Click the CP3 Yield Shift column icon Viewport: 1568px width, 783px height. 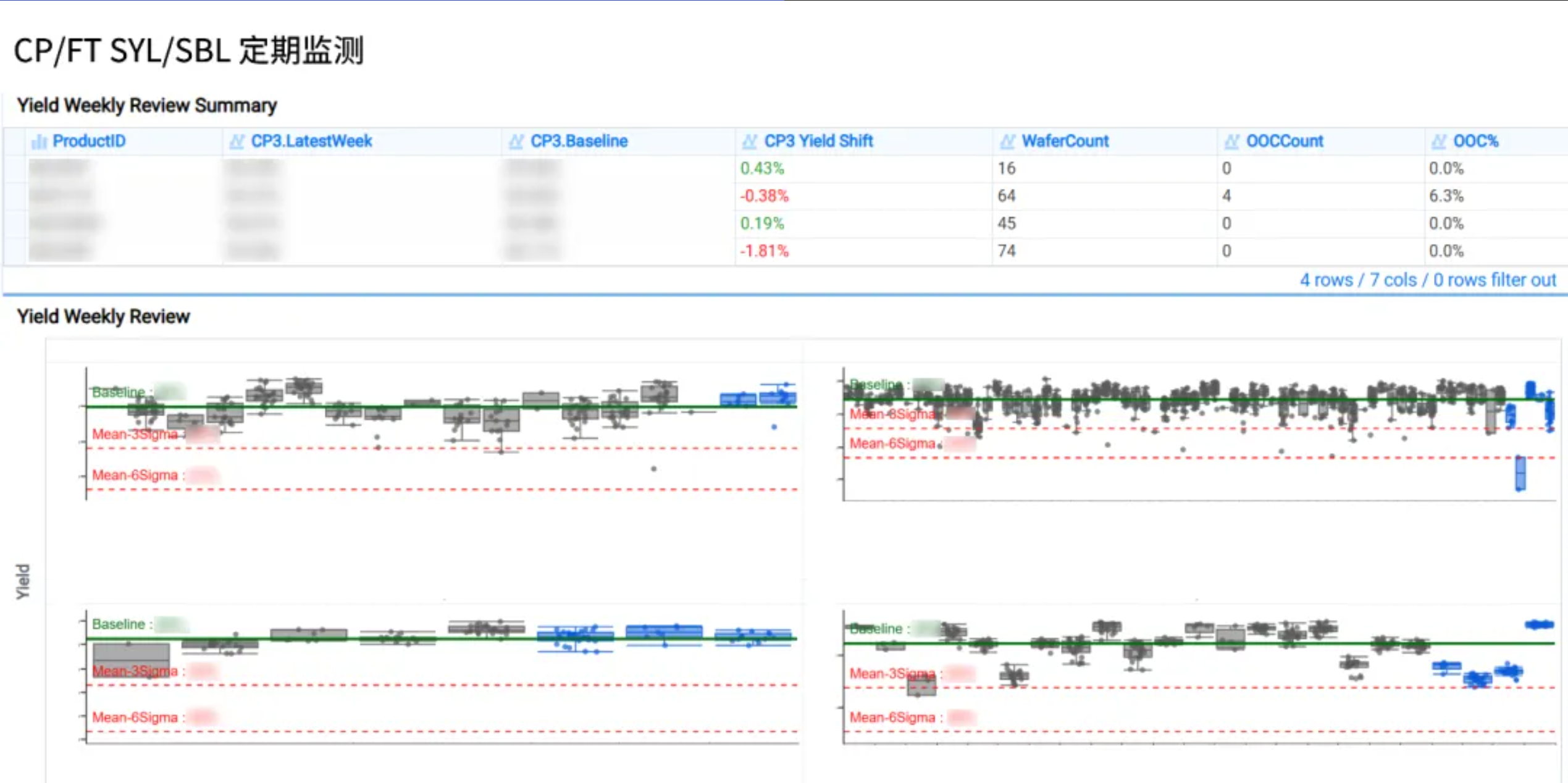coord(749,141)
